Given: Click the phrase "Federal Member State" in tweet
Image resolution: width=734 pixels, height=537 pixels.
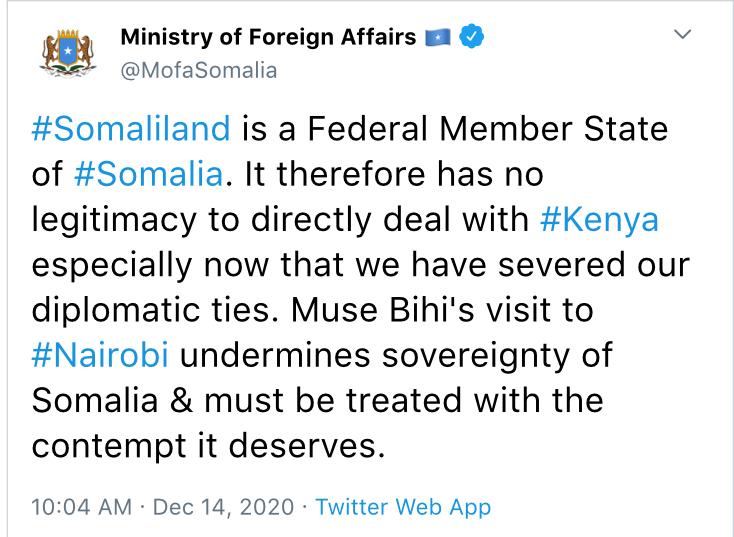Looking at the screenshot, I should [x=487, y=128].
